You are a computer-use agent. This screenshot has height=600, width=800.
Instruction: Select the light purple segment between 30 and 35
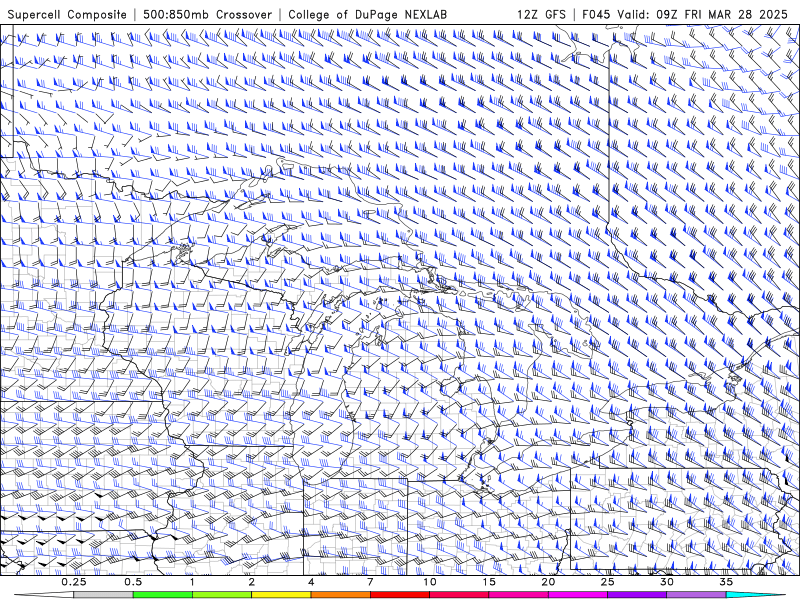696,595
